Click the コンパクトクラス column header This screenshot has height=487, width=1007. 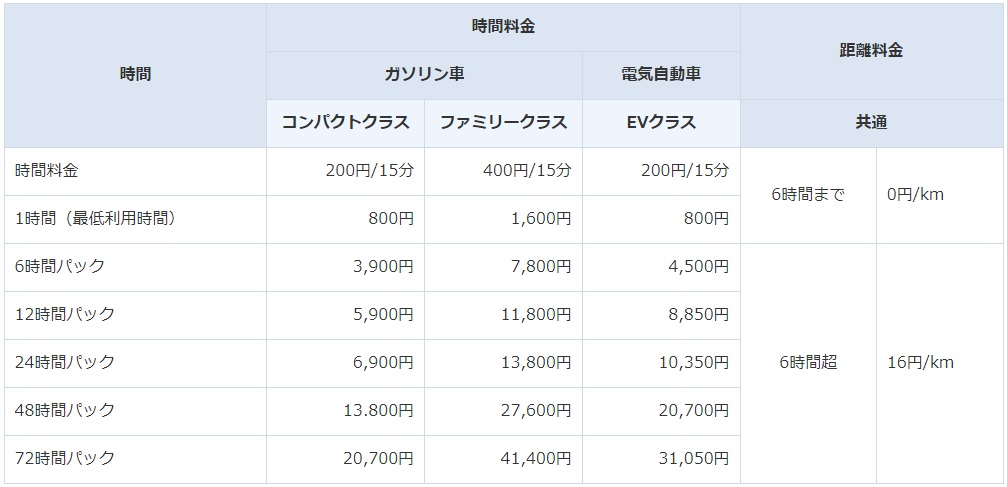tap(346, 123)
